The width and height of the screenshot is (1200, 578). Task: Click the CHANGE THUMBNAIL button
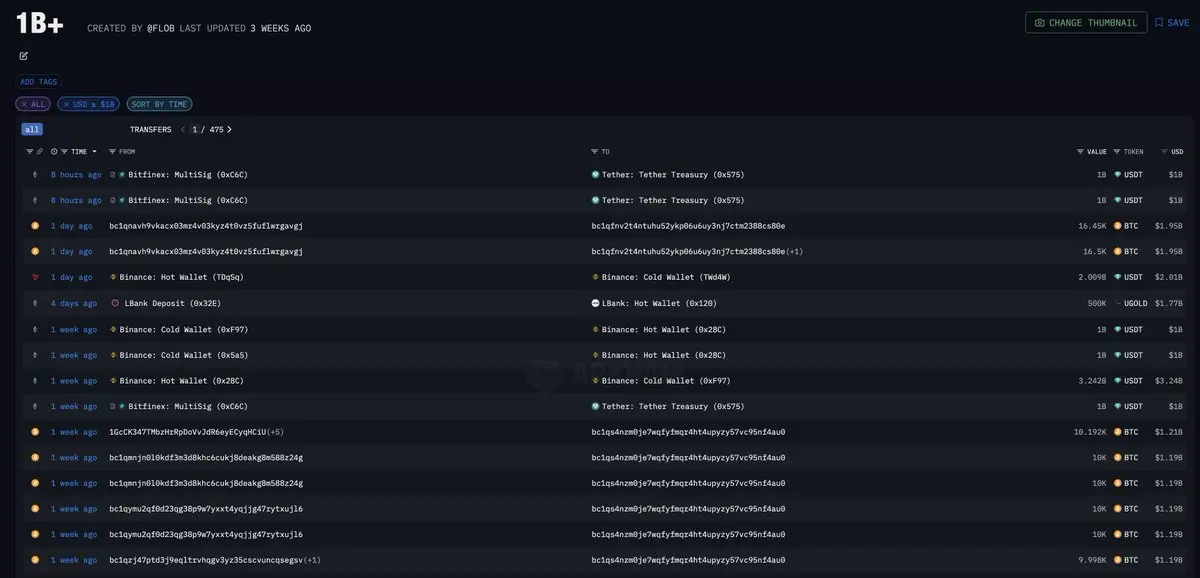pos(1086,22)
